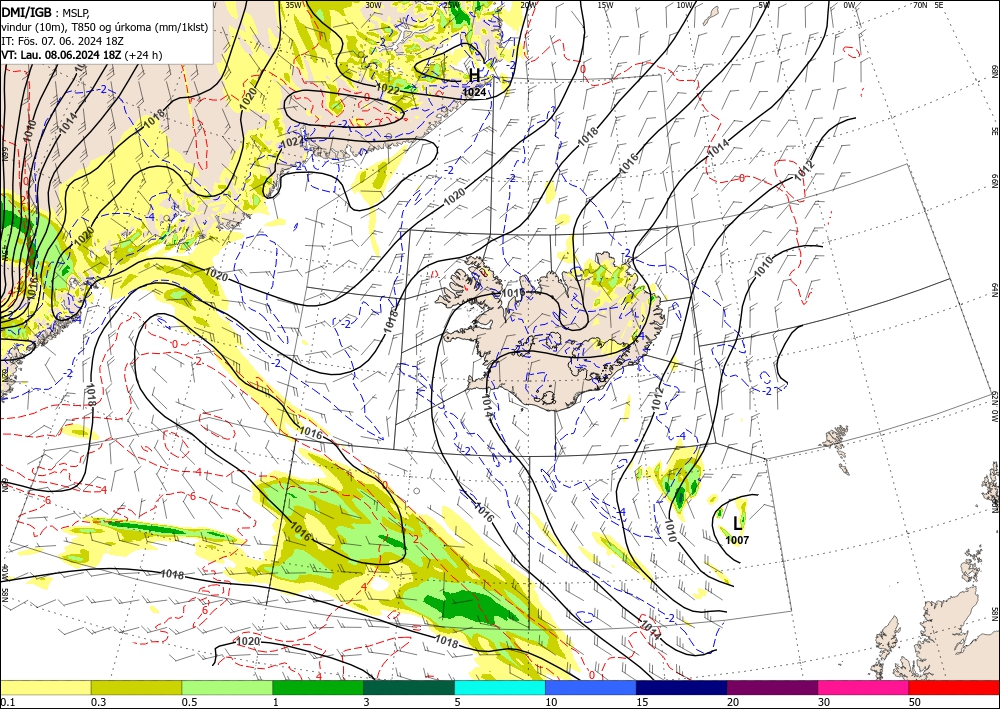Pick the blue 10–15 legend swatch

(591, 687)
